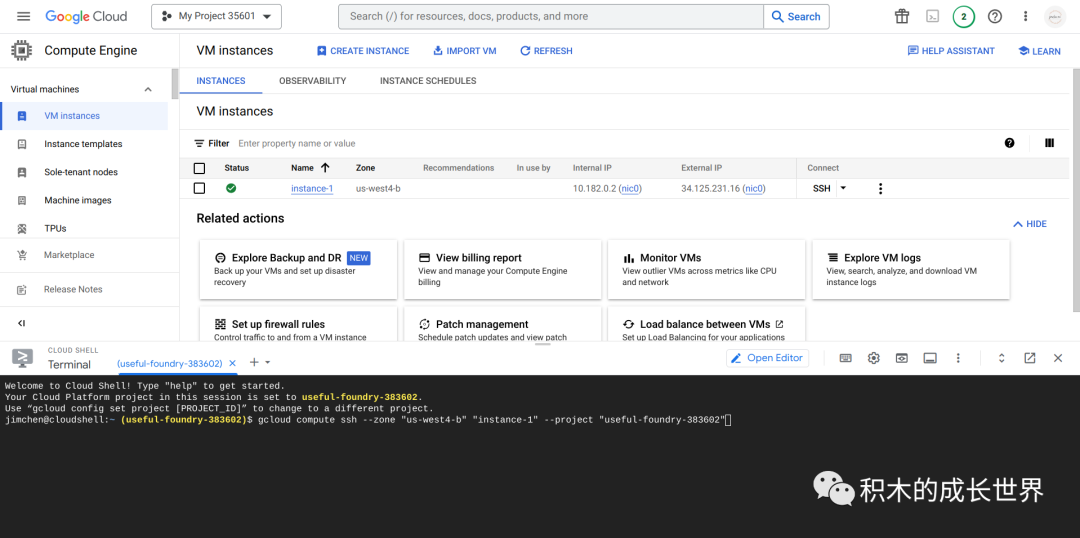The width and height of the screenshot is (1080, 538).
Task: Hide the Related actions section
Action: pos(1030,224)
